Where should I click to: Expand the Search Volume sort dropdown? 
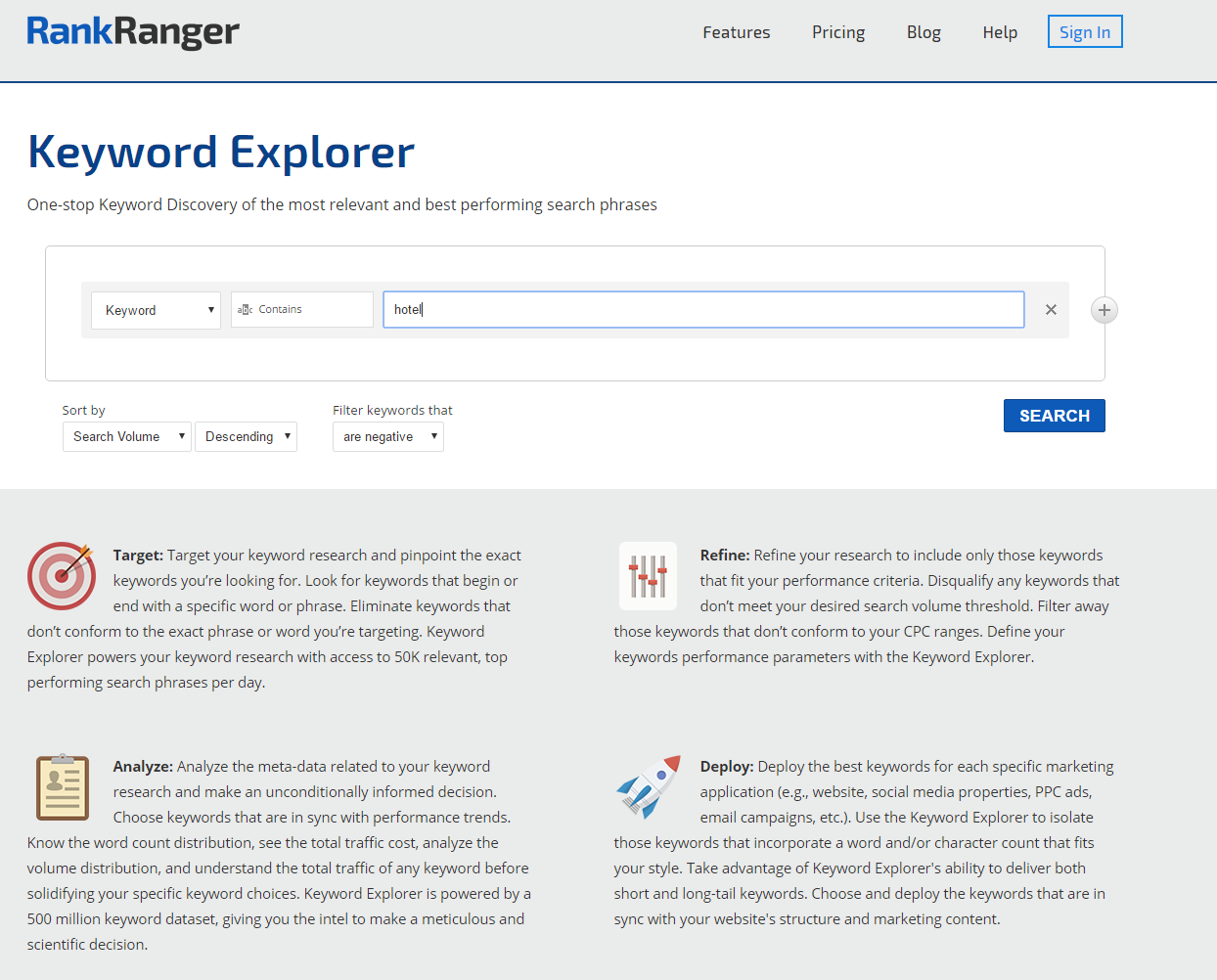[x=126, y=437]
